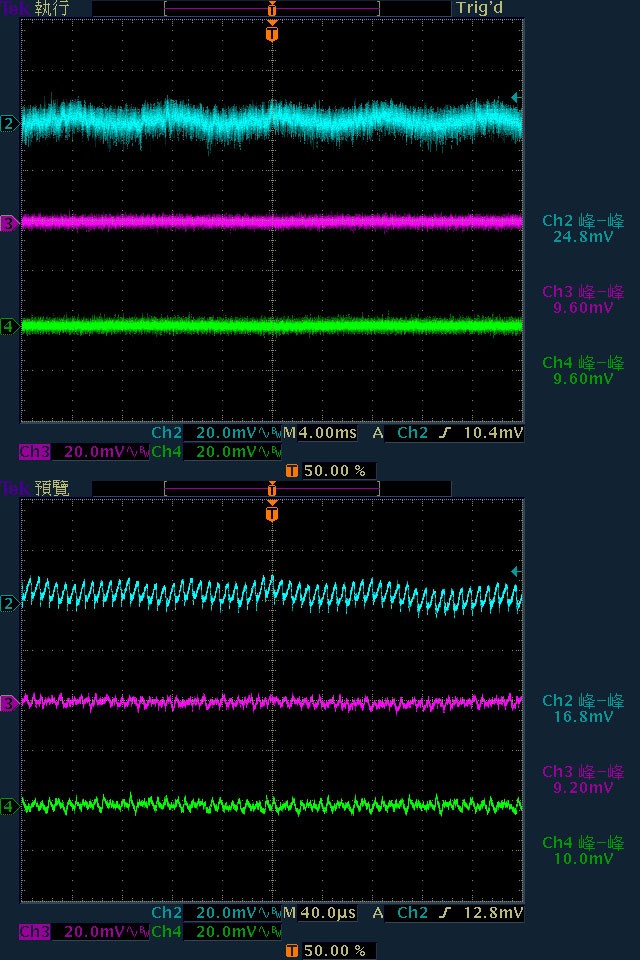Click the magenta Ch3 label beside 20.0mV in the 執行 capture
The height and width of the screenshot is (960, 640).
tap(34, 452)
